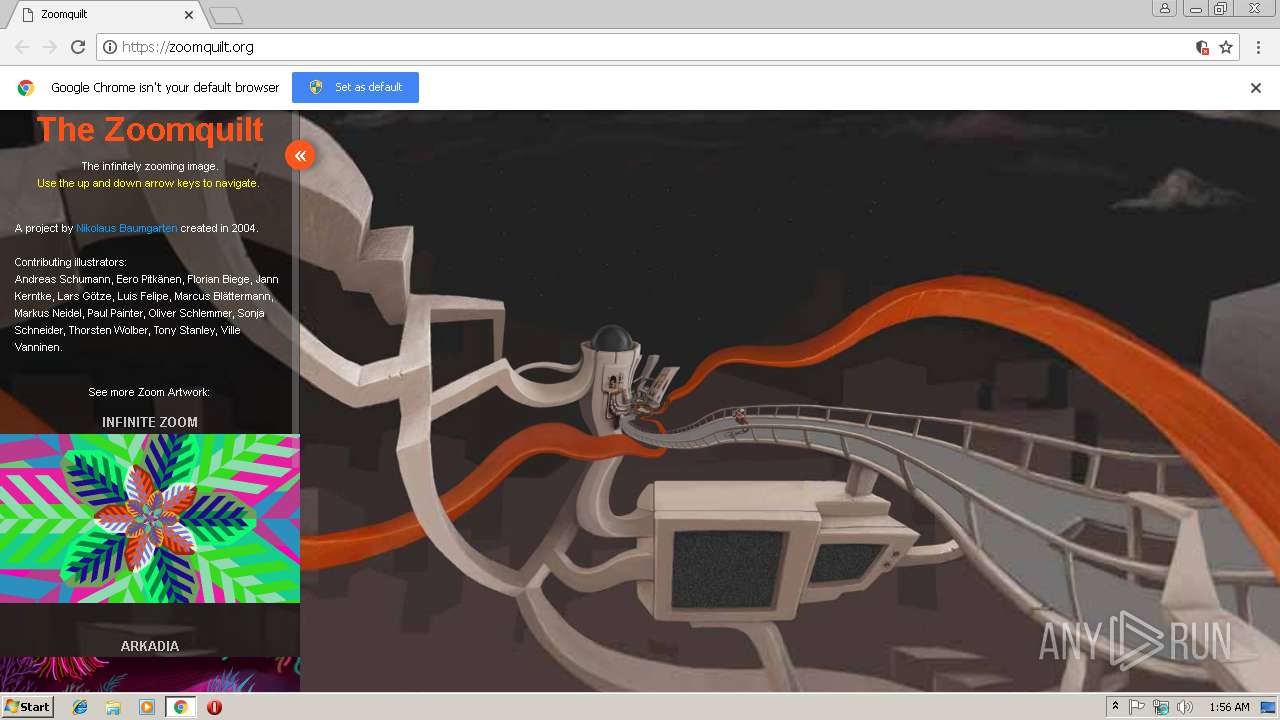Reload the page with refresh icon
This screenshot has width=1280, height=720.
(x=78, y=47)
